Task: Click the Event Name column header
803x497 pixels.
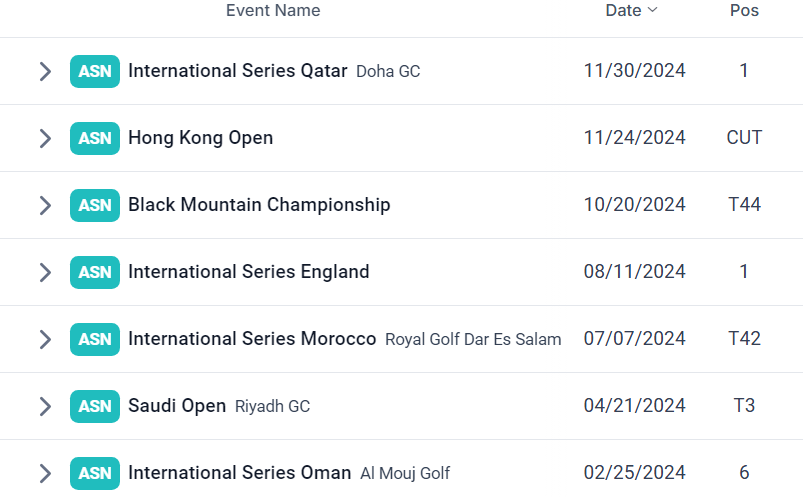Action: [x=273, y=10]
